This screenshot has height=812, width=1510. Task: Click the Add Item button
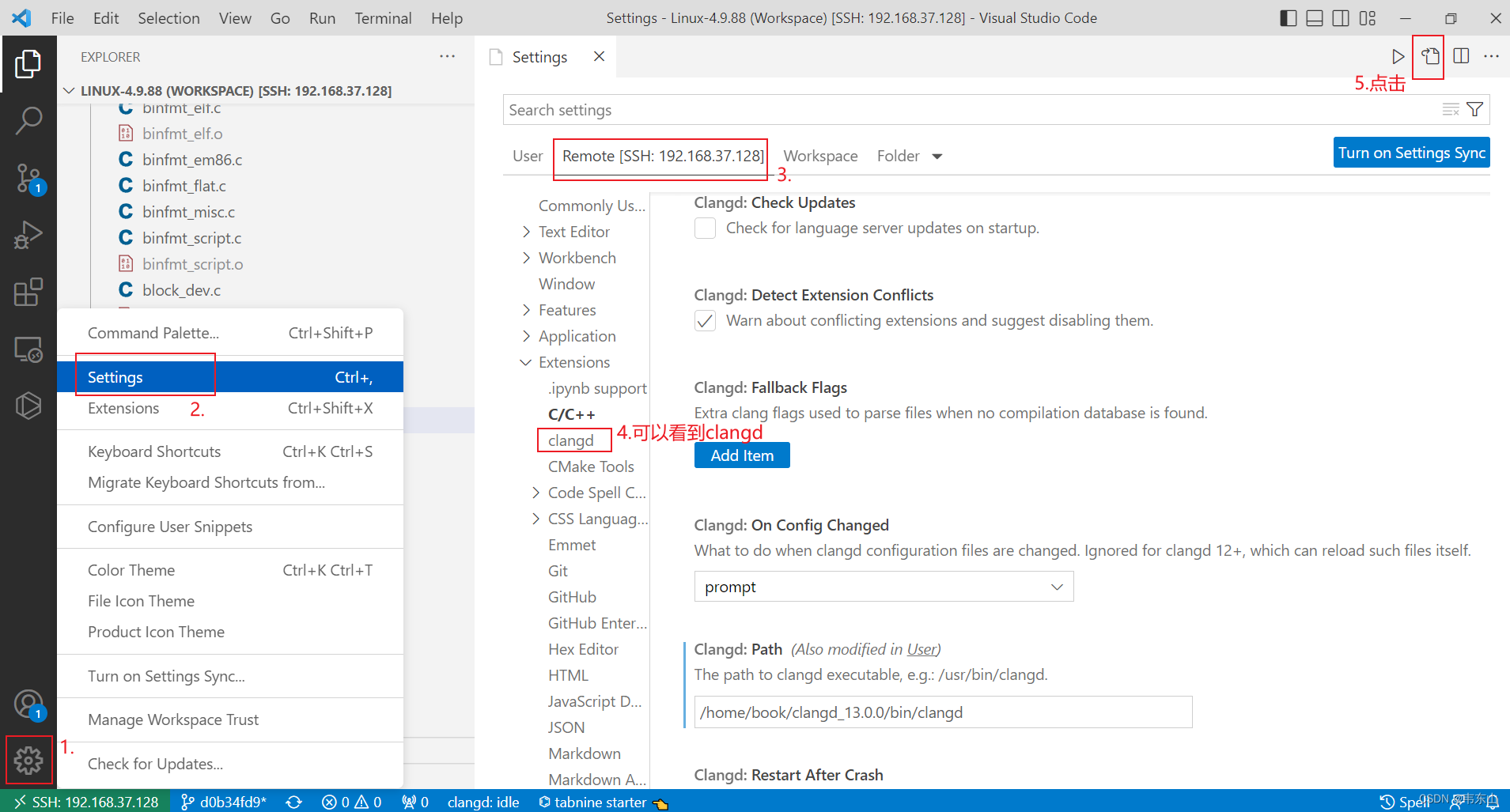[x=742, y=455]
